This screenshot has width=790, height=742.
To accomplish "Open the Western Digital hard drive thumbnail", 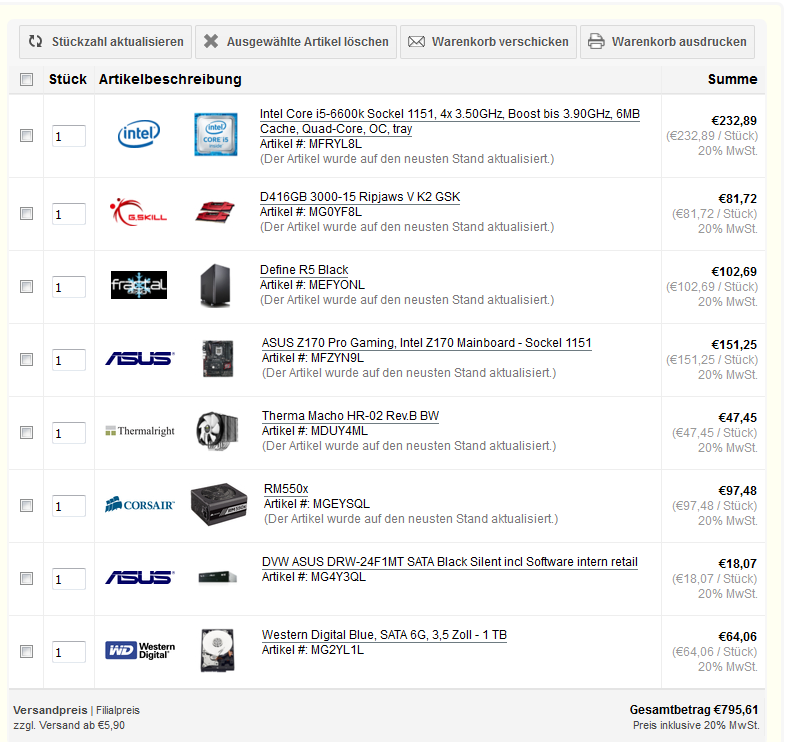I will [218, 650].
